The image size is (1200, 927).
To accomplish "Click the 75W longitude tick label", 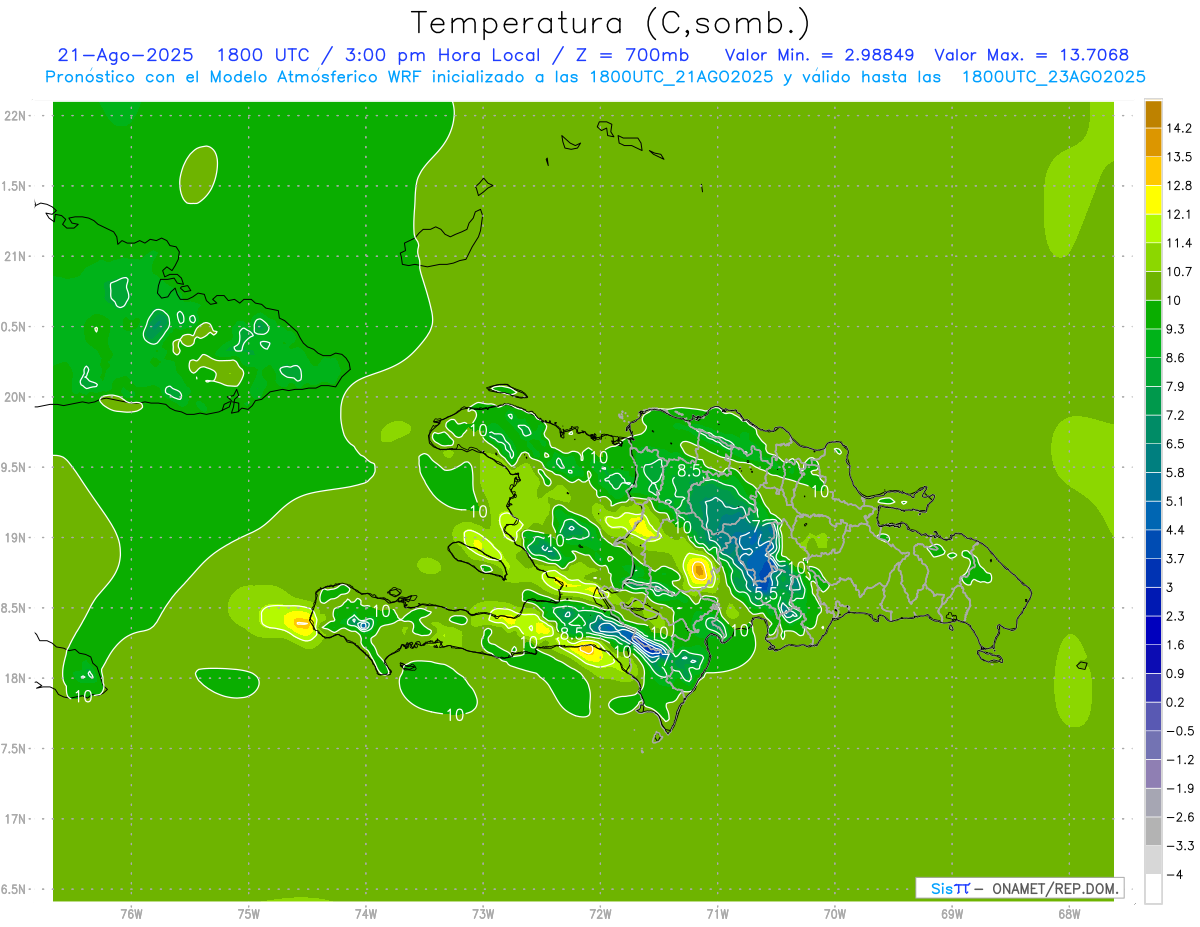I will (x=249, y=914).
